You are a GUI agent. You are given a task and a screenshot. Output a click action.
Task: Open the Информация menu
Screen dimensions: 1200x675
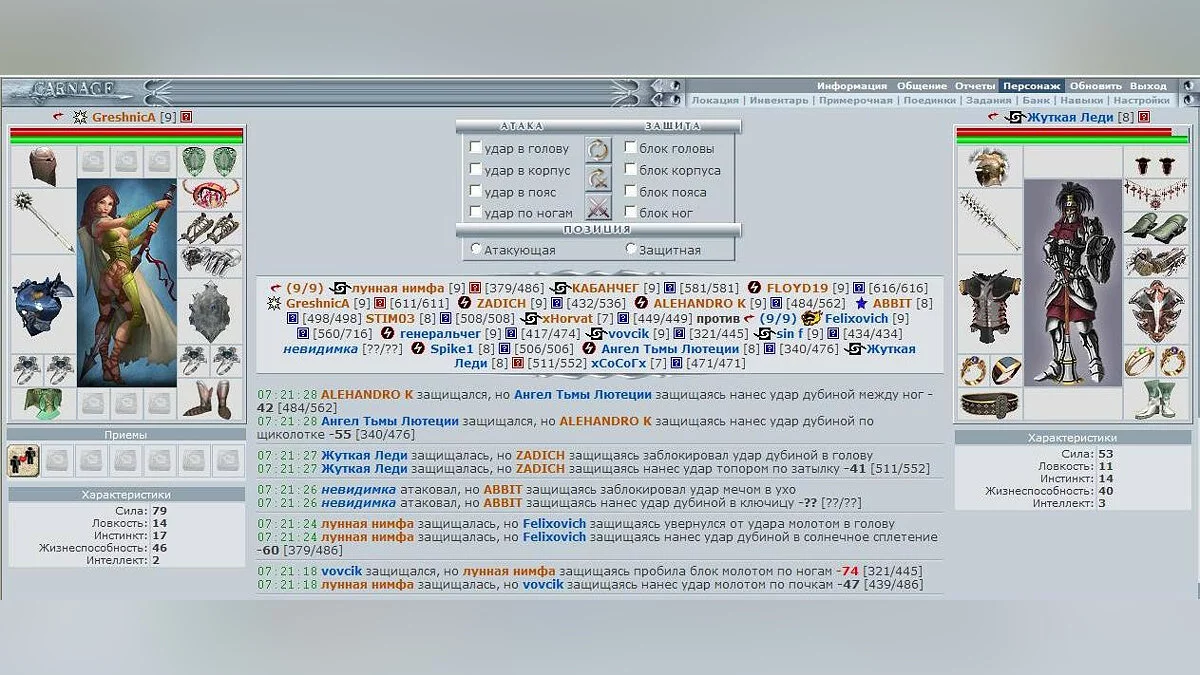coord(852,86)
